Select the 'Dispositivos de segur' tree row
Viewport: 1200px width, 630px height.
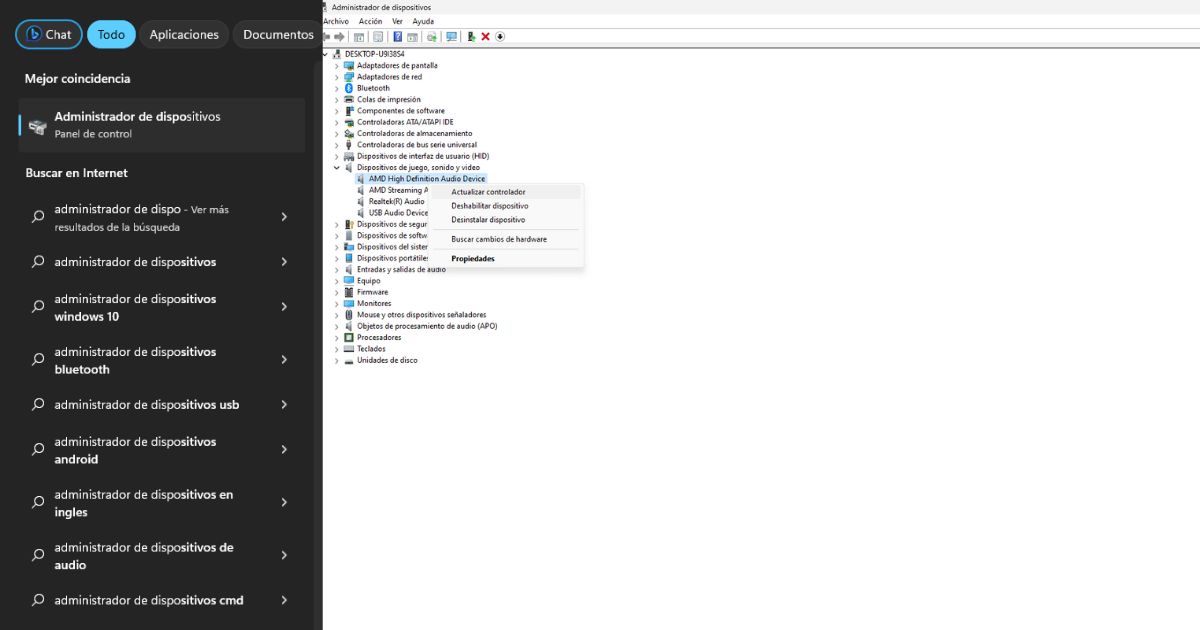(386, 224)
